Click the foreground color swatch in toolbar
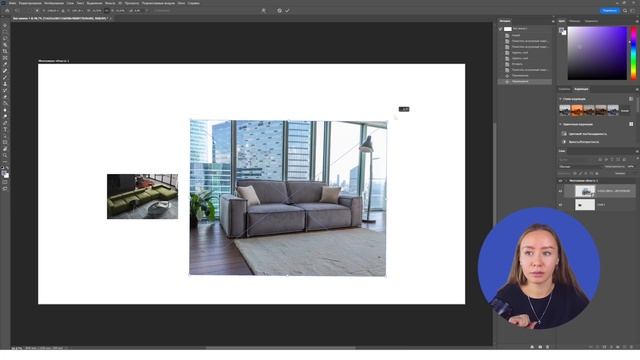Viewport: 640px width, 360px height. pos(4,173)
